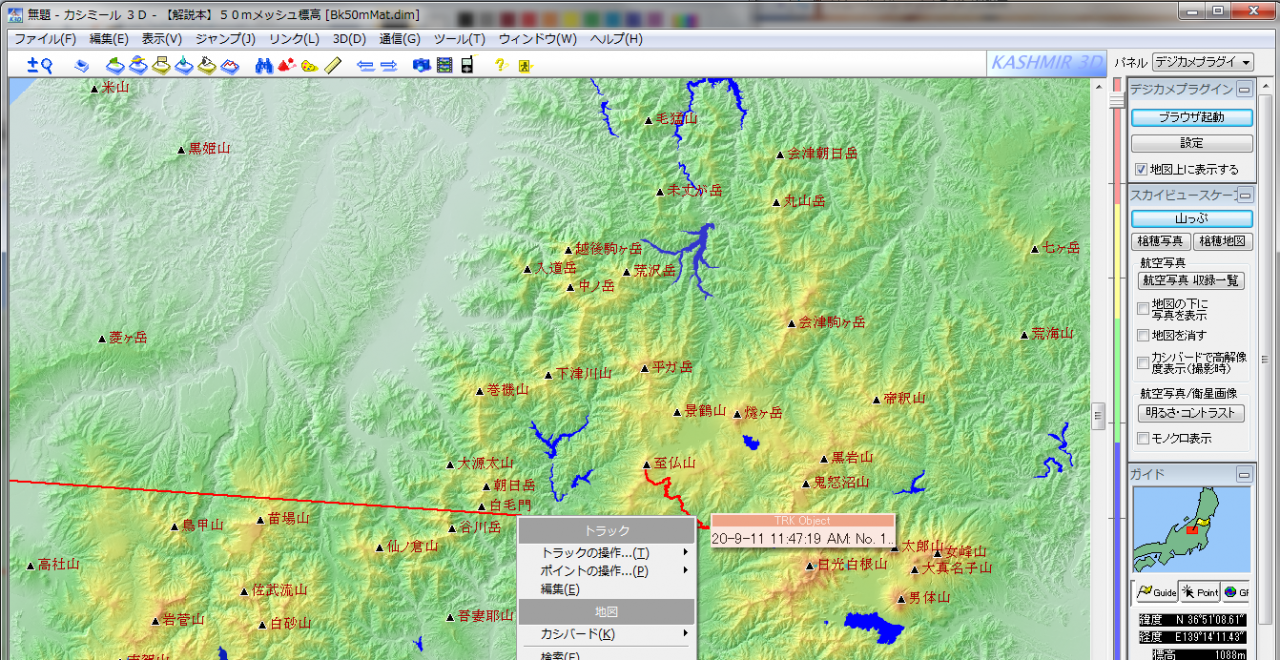Expand トラックの操作 submenu

(606, 553)
